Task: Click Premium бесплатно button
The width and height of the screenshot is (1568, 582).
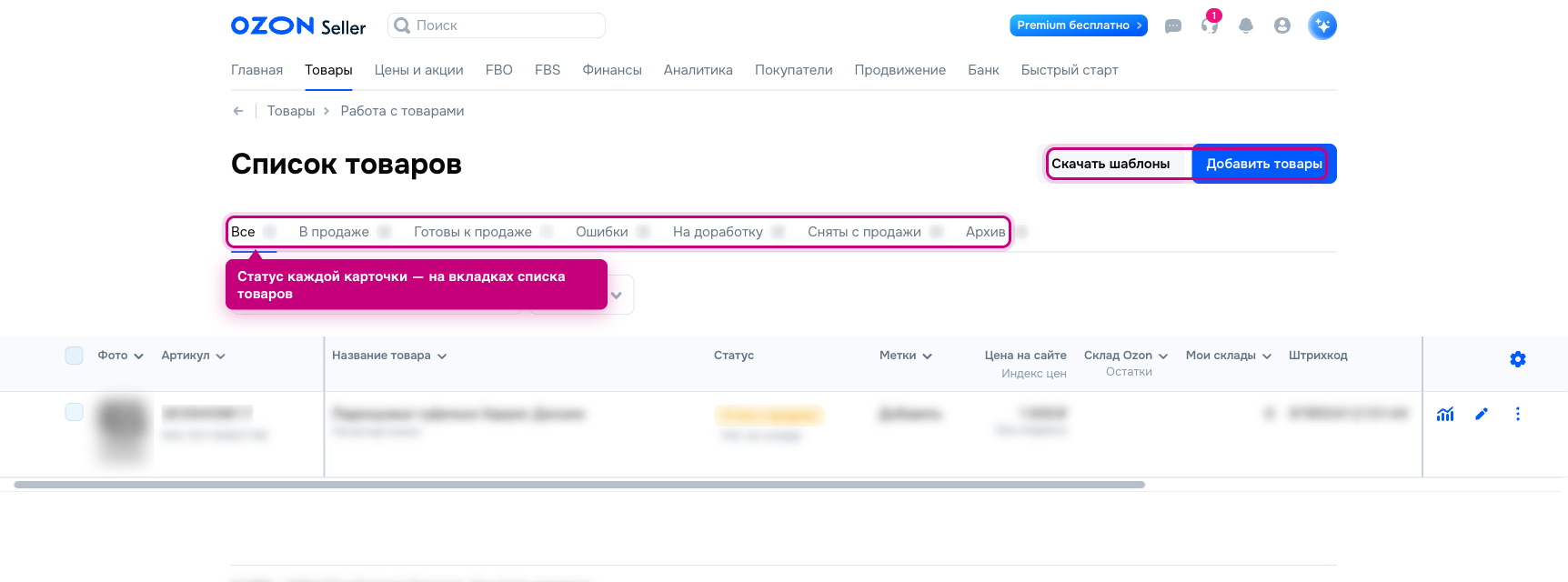Action: [x=1079, y=25]
